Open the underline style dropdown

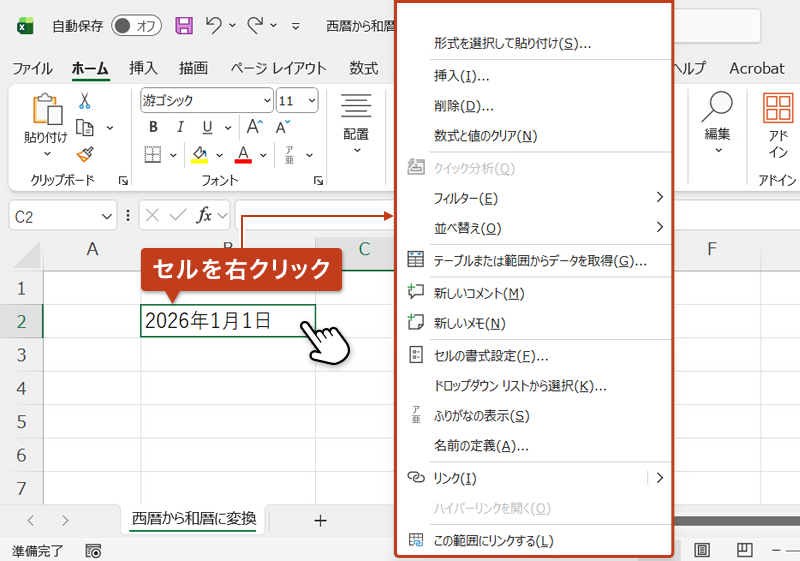click(228, 128)
